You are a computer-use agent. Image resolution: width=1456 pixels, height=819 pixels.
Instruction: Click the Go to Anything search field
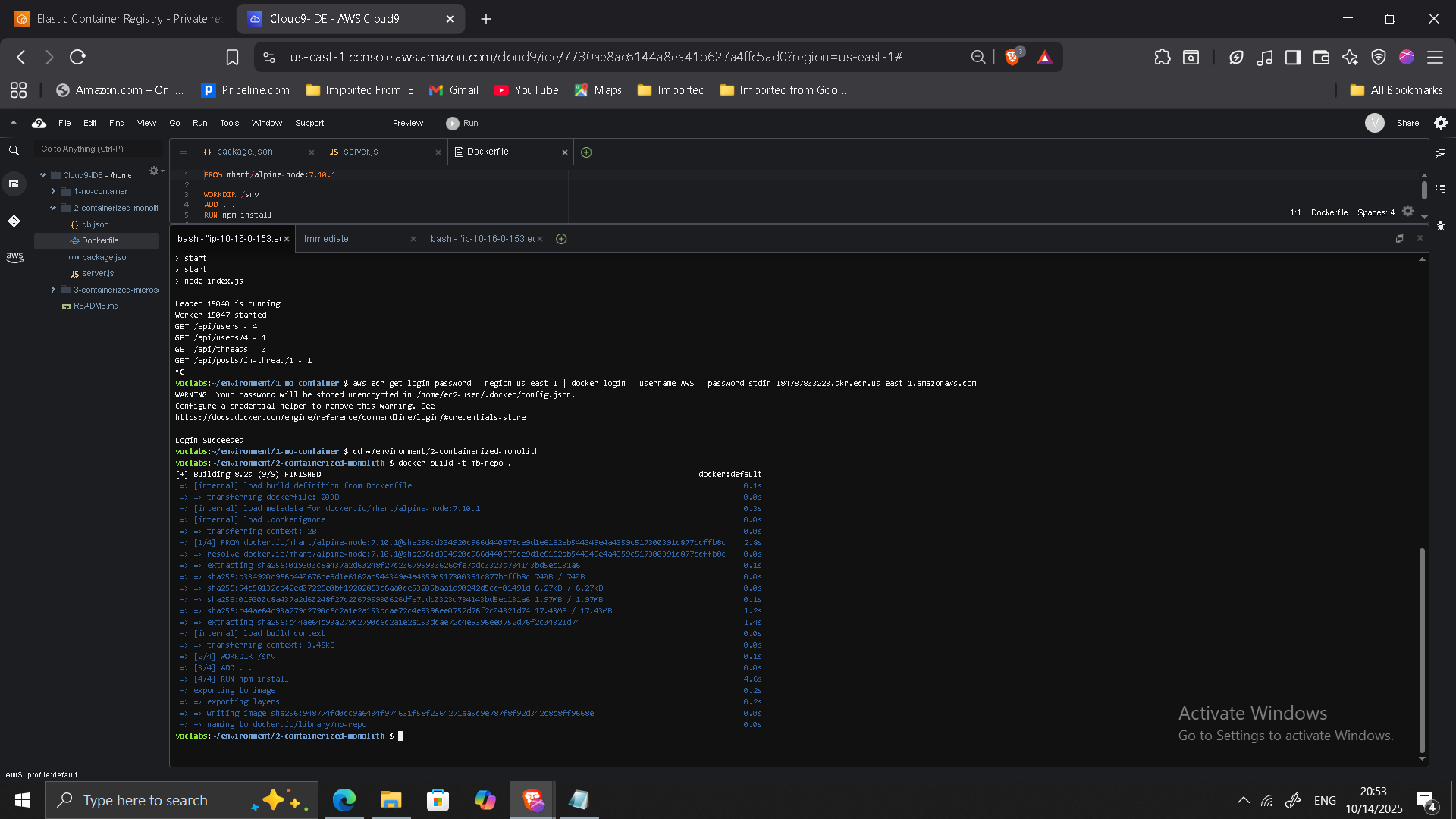click(x=97, y=149)
